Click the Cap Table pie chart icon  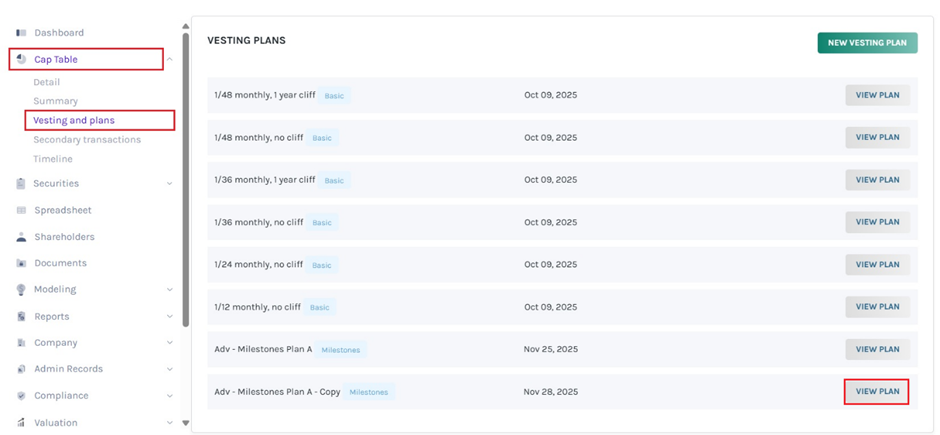[x=22, y=59]
